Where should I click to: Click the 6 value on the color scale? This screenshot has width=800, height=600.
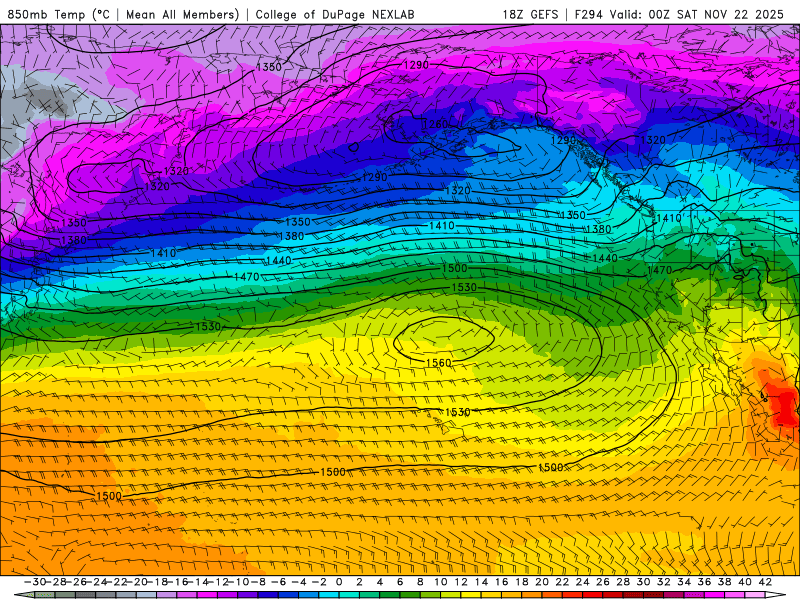point(400,582)
